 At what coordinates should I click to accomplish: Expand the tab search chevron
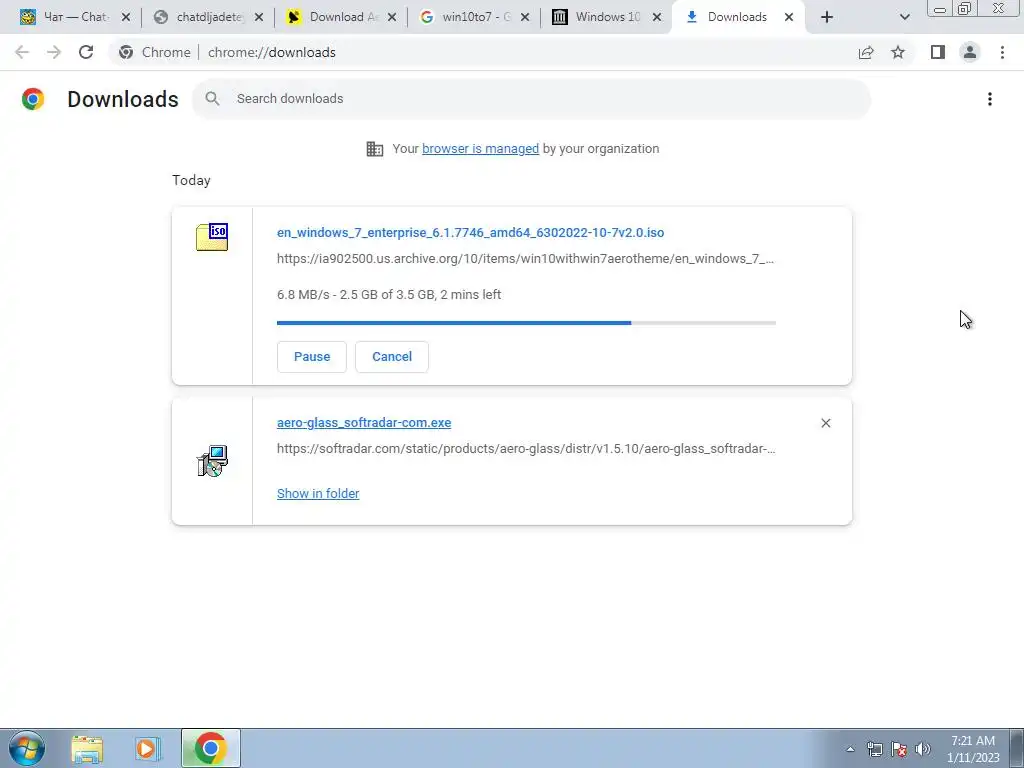904,18
